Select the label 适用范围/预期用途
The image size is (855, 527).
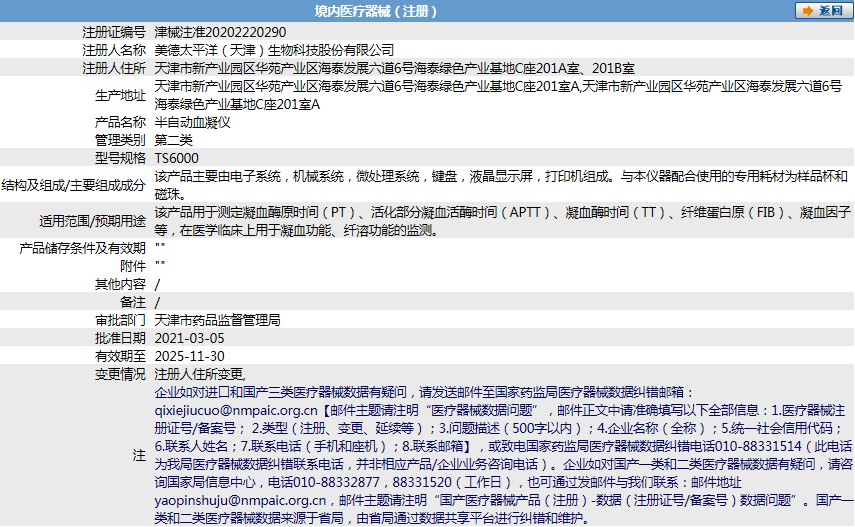pyautogui.click(x=93, y=221)
